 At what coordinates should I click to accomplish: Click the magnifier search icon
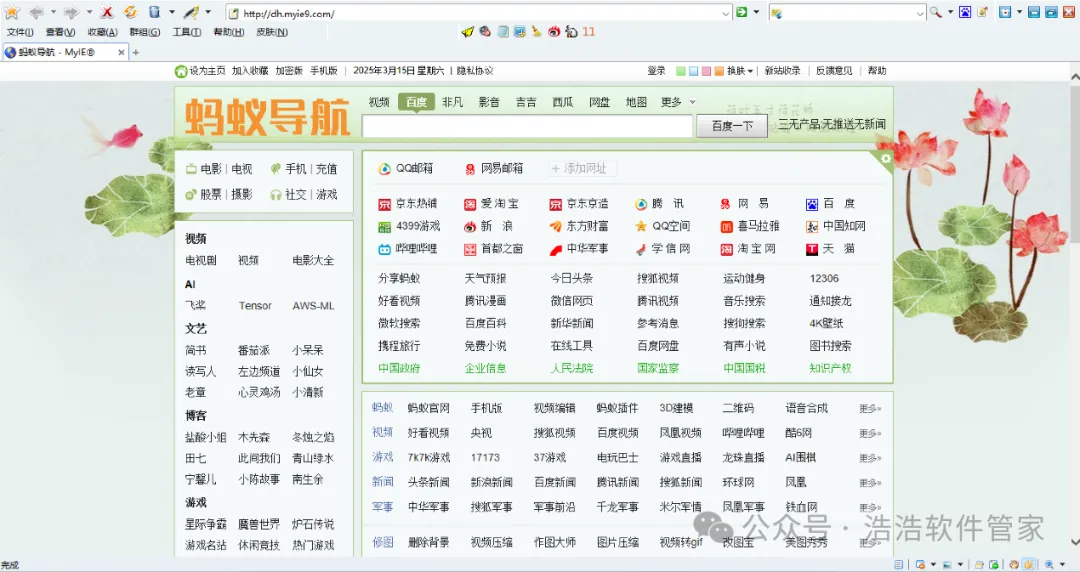click(935, 12)
